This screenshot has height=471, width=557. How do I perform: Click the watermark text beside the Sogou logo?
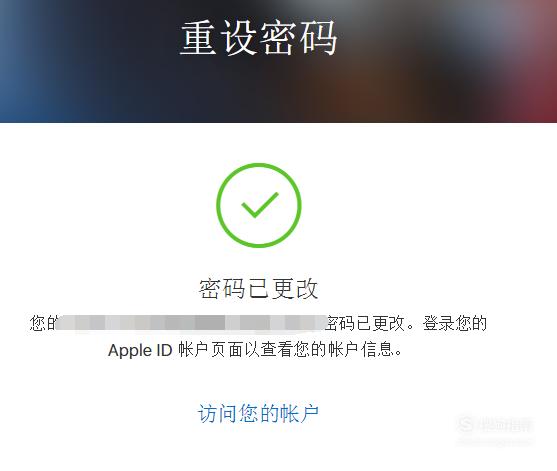504,425
